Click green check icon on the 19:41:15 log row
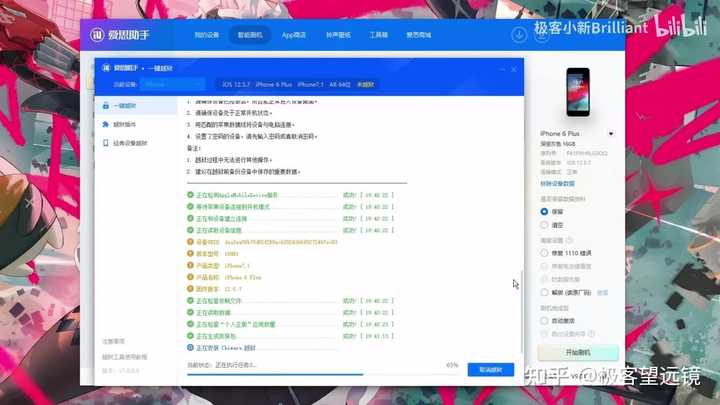This screenshot has width=720, height=405. [x=190, y=336]
